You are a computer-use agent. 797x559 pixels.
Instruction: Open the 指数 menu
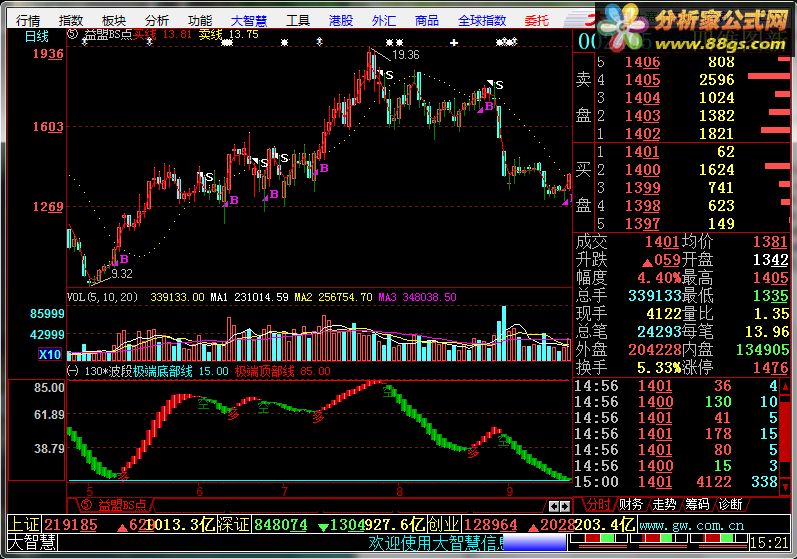[71, 20]
